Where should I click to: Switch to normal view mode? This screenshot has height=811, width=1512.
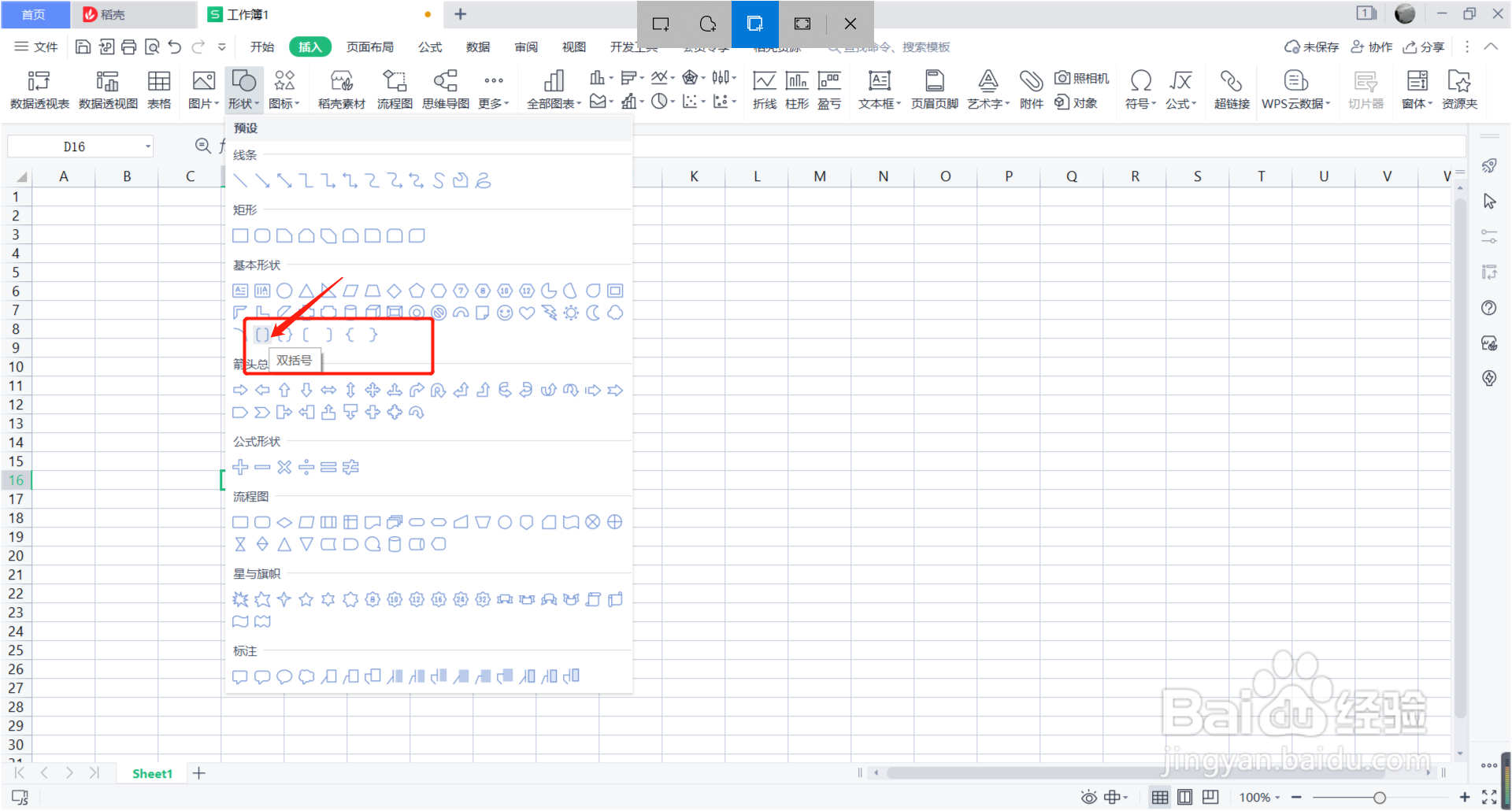(x=1160, y=797)
